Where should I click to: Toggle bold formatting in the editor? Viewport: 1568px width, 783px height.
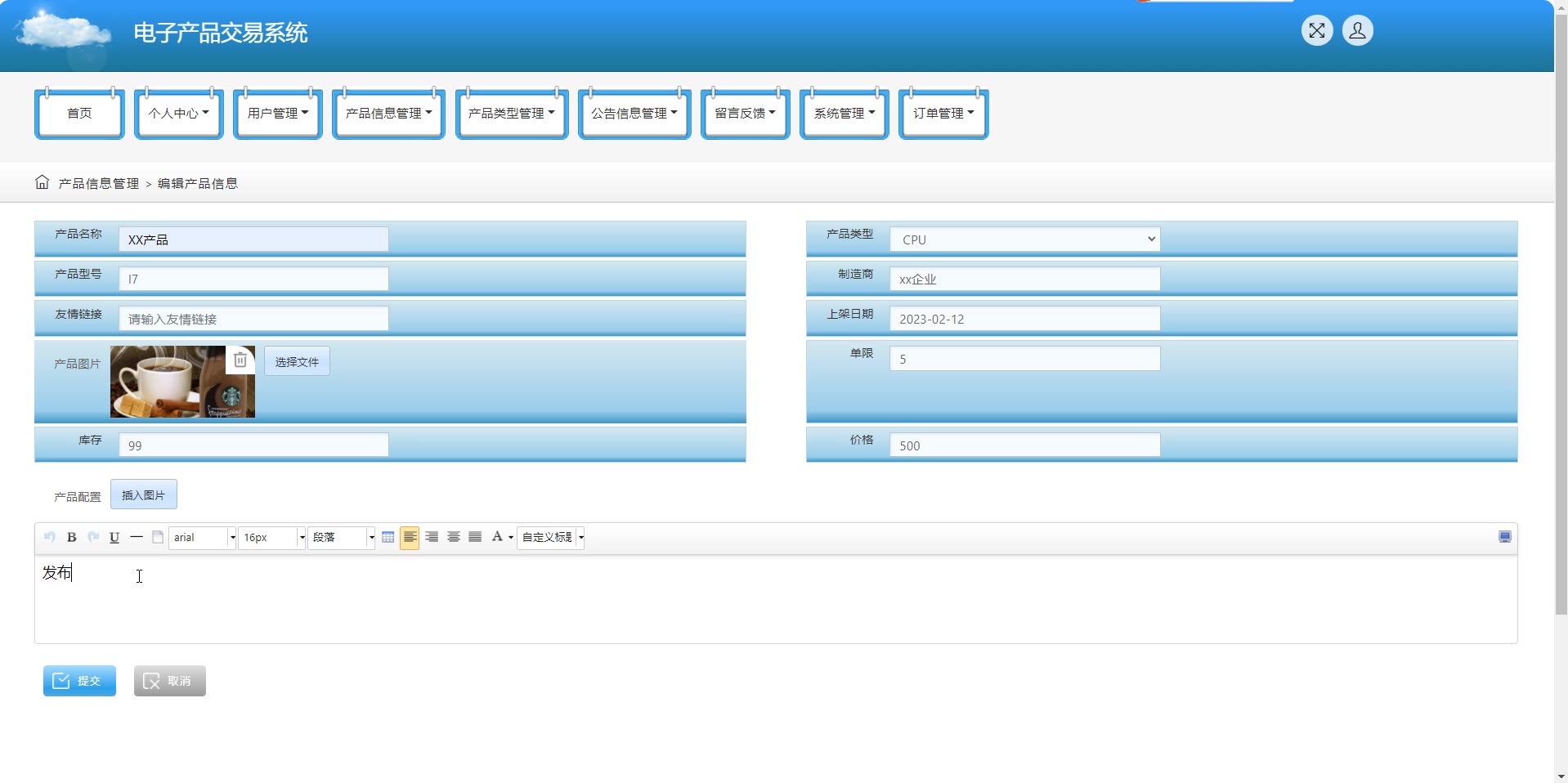point(72,537)
